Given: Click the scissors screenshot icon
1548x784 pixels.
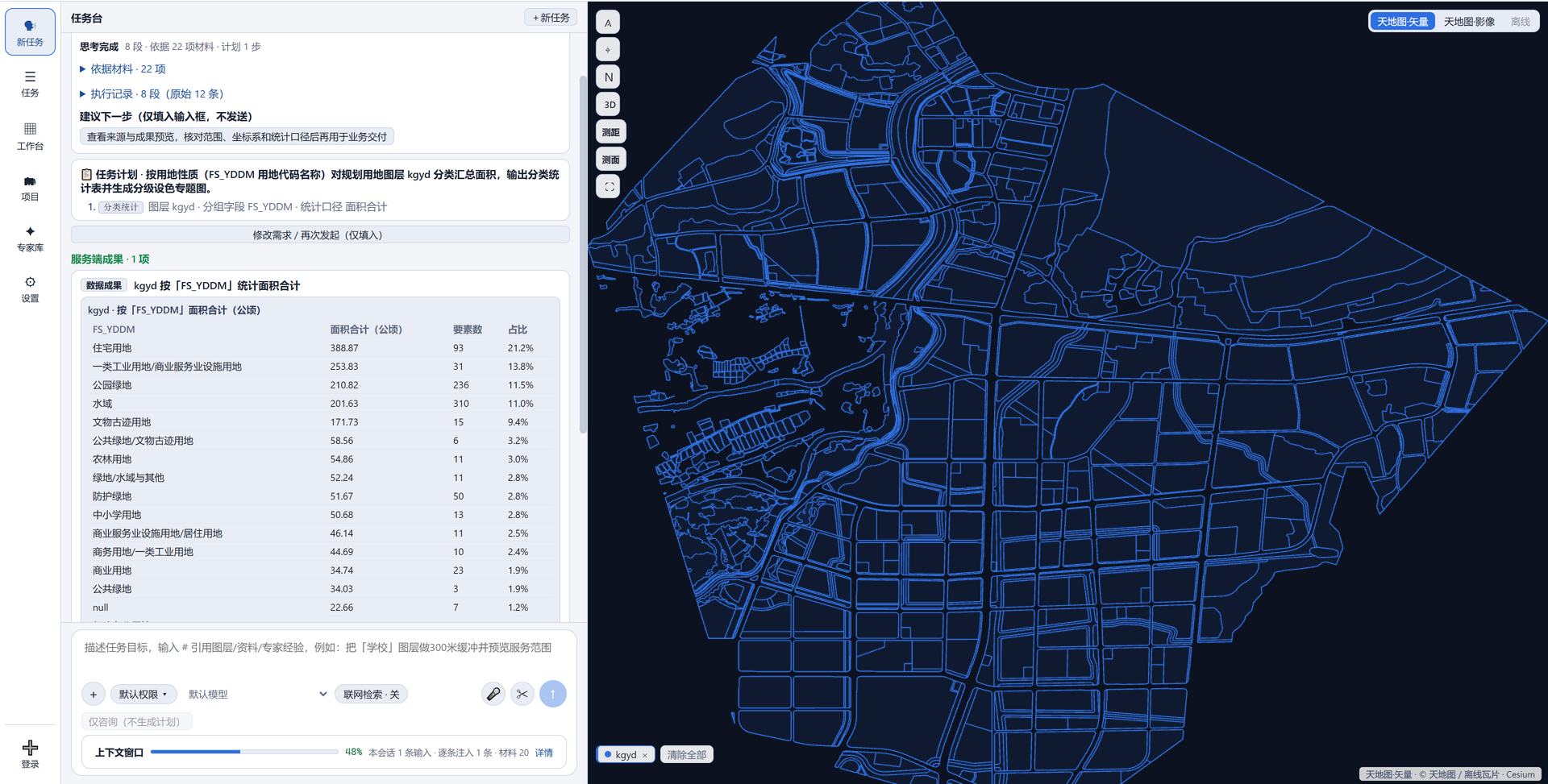Looking at the screenshot, I should [x=522, y=694].
